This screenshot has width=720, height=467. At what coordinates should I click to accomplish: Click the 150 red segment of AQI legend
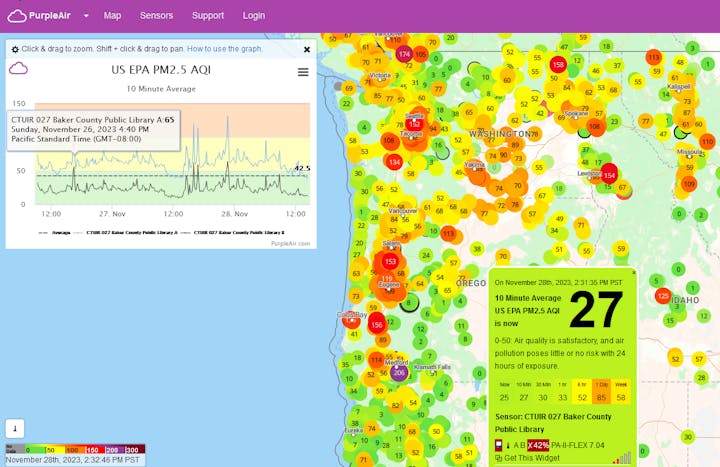tap(95, 450)
